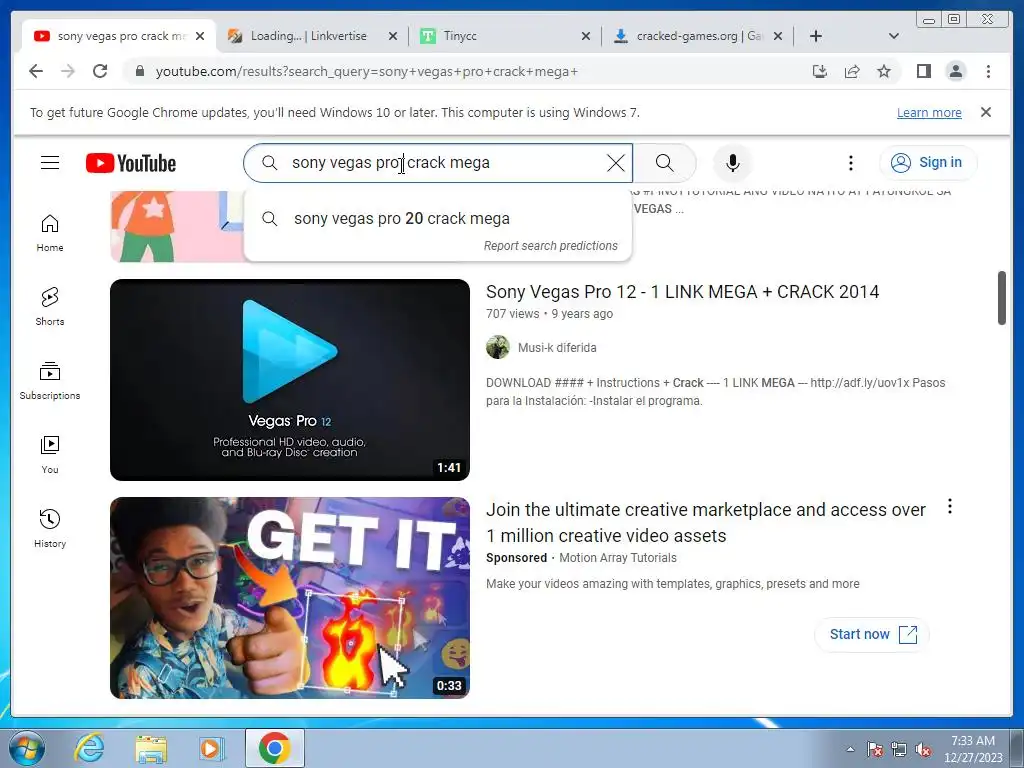Go back using the browser back arrow
The height and width of the screenshot is (768, 1024).
tap(36, 71)
